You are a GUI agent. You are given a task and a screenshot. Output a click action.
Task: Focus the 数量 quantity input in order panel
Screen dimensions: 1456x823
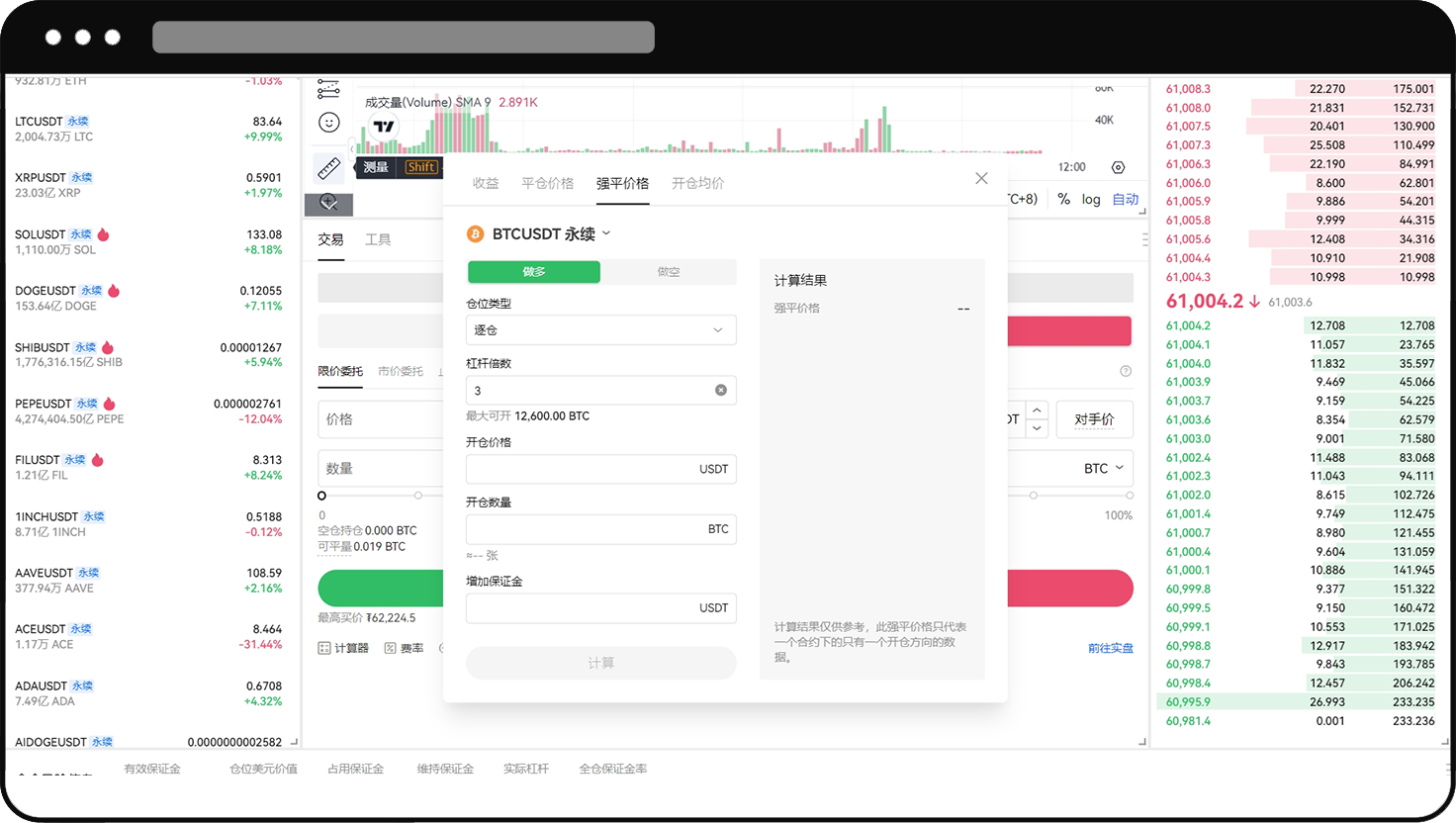point(381,468)
